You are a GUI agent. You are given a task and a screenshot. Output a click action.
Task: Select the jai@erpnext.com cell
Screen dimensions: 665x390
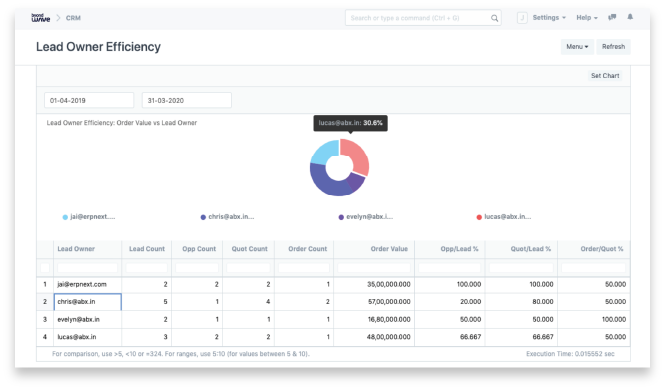(x=87, y=284)
